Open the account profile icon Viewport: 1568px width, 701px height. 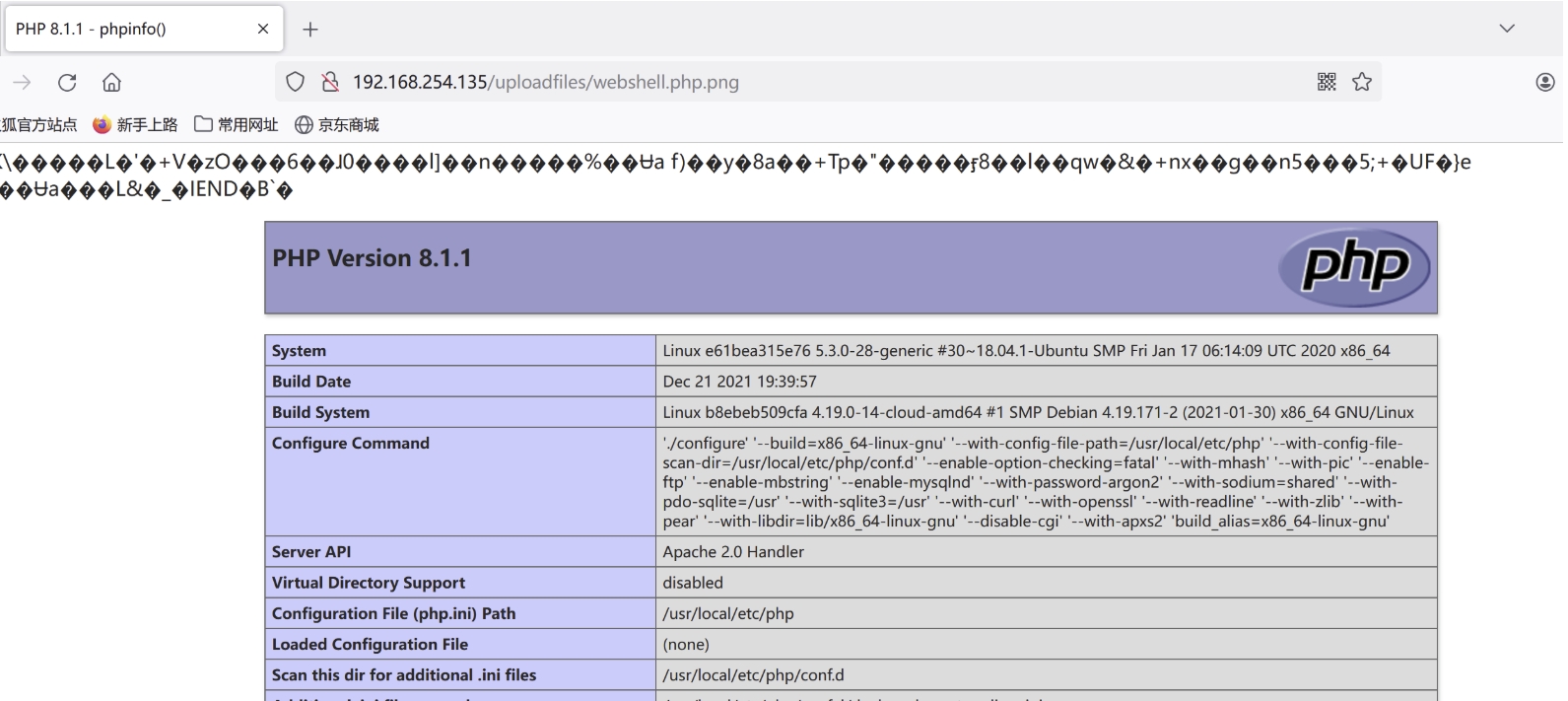(x=1545, y=82)
